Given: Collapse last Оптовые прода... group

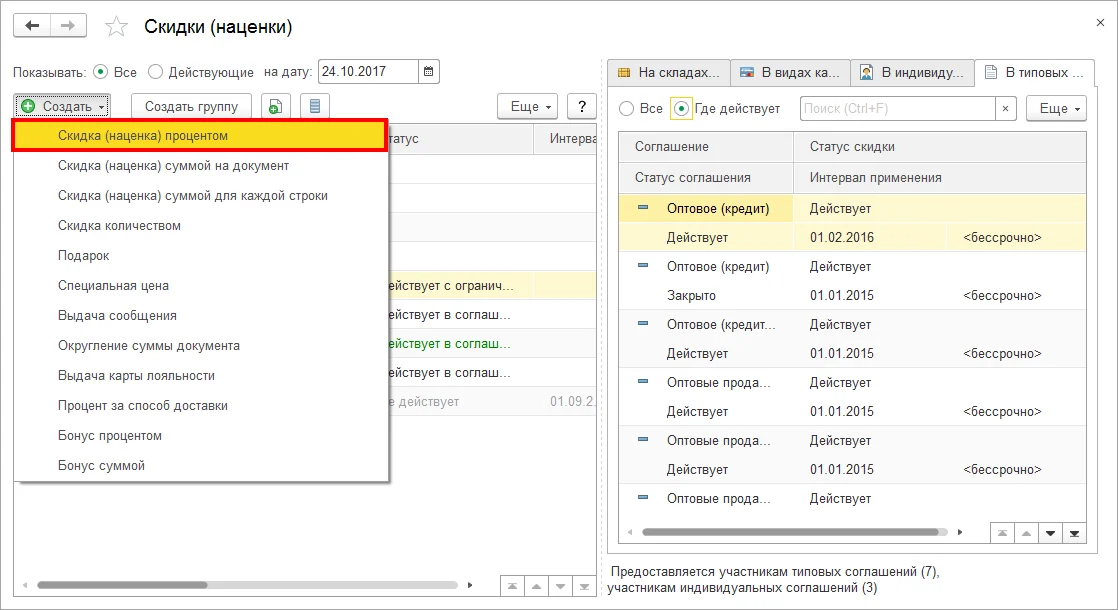Looking at the screenshot, I should click(x=643, y=497).
